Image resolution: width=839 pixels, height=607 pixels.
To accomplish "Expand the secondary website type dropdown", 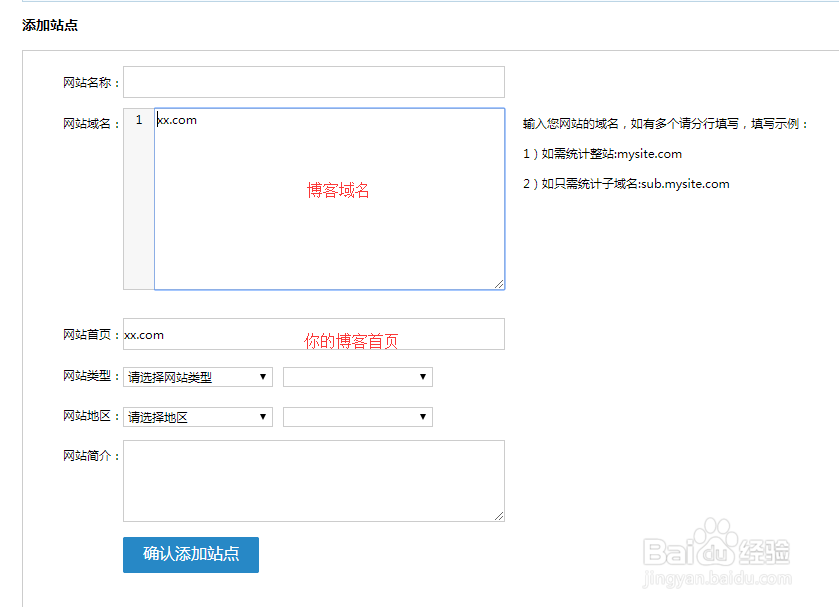I will click(357, 377).
